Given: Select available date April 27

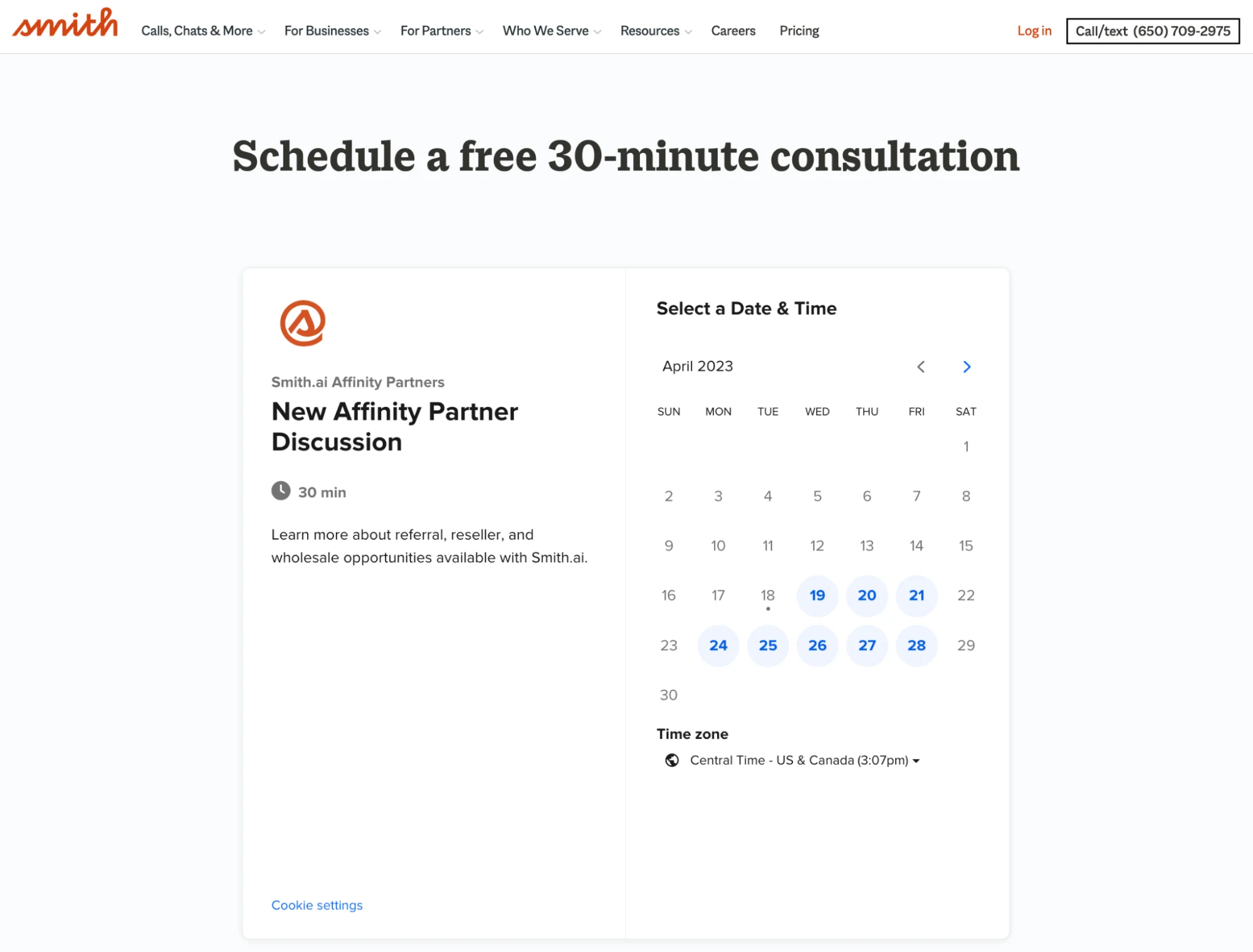Looking at the screenshot, I should pyautogui.click(x=866, y=645).
